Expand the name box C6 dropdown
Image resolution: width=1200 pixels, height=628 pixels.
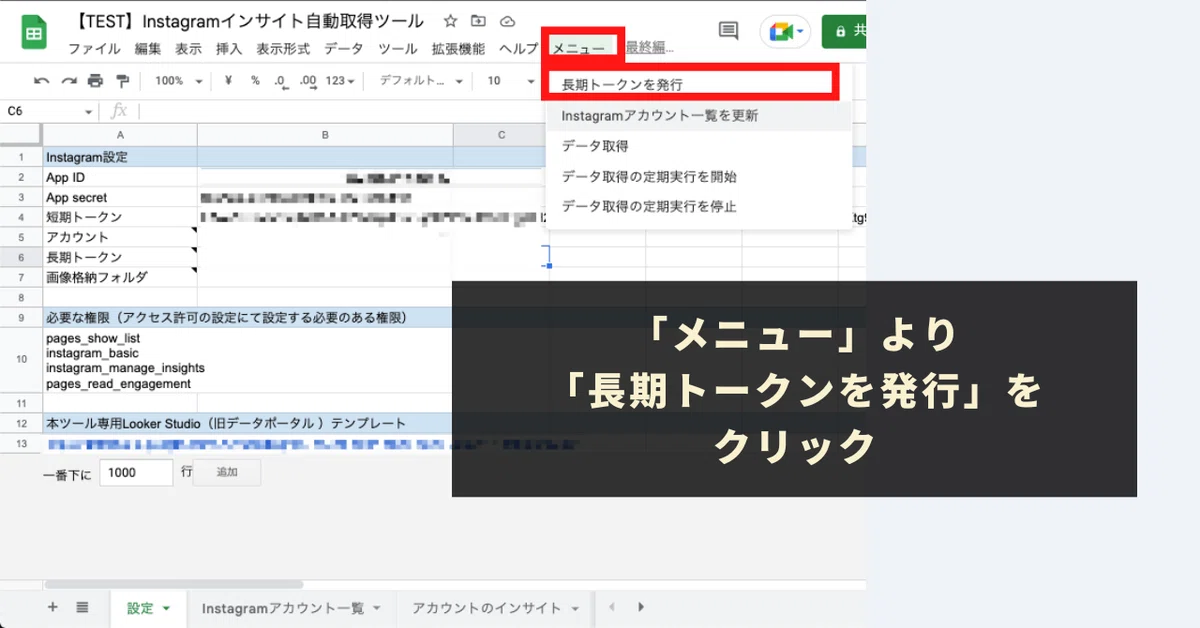(x=89, y=111)
